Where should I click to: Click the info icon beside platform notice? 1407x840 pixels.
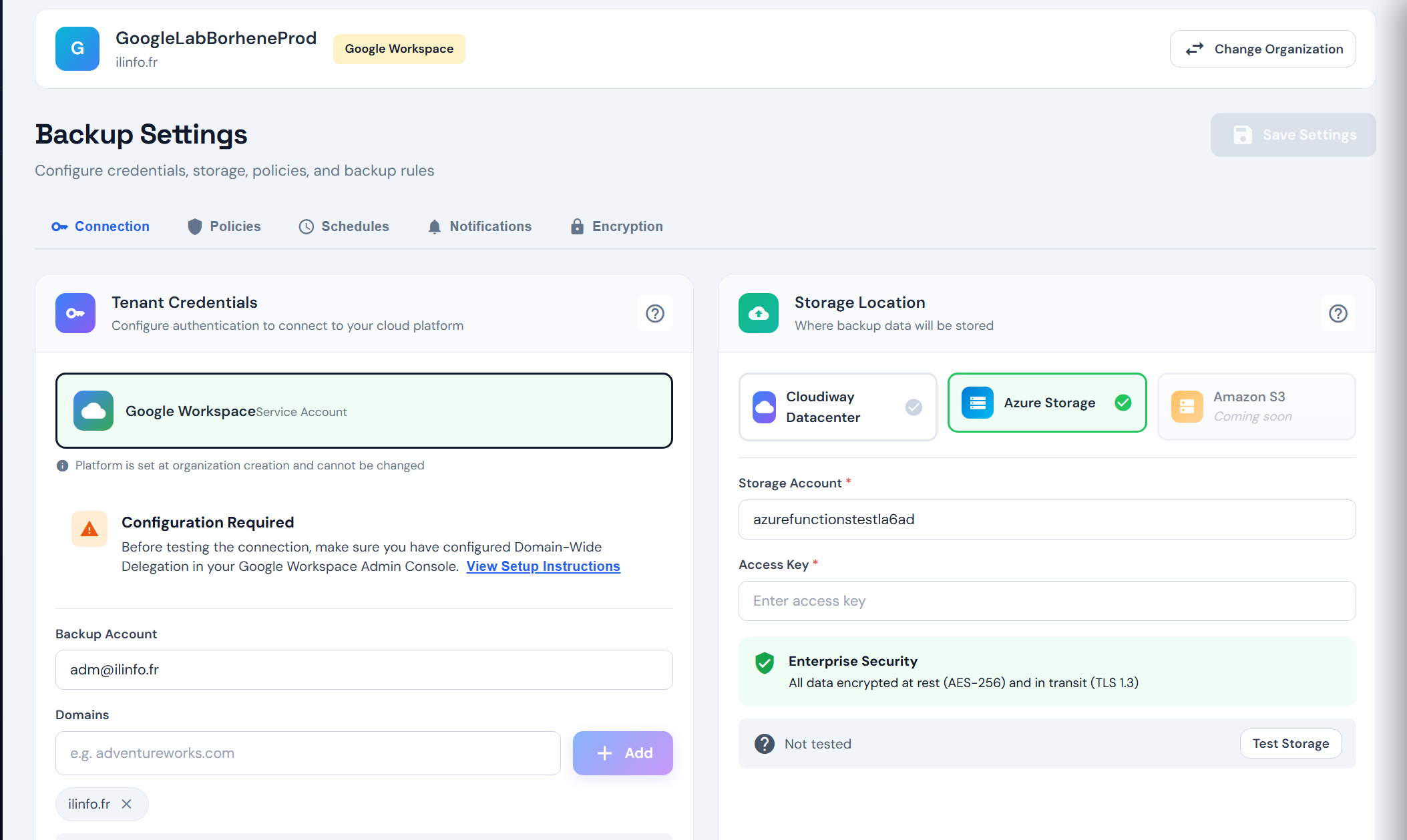(62, 466)
